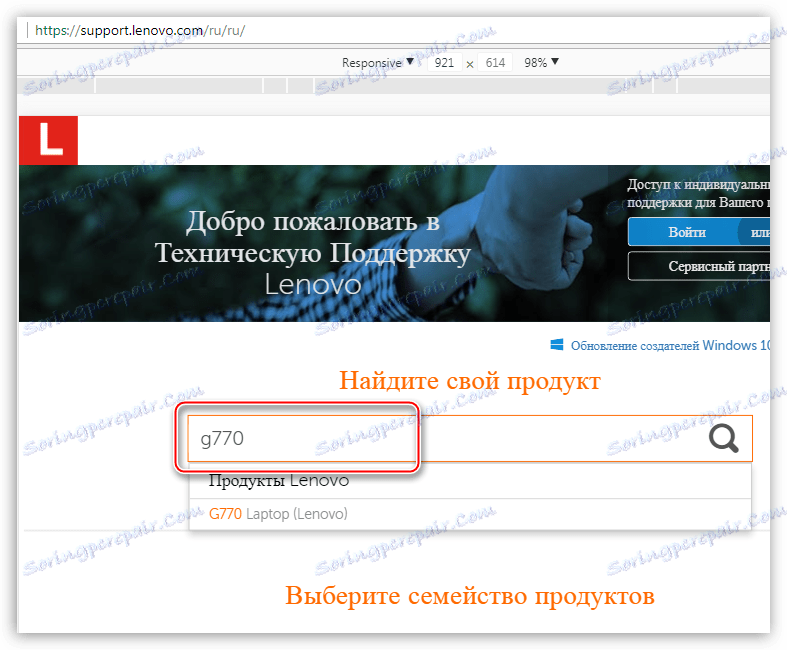Image resolution: width=787 pixels, height=650 pixels.
Task: Click the magnifier search icon
Action: tap(723, 439)
